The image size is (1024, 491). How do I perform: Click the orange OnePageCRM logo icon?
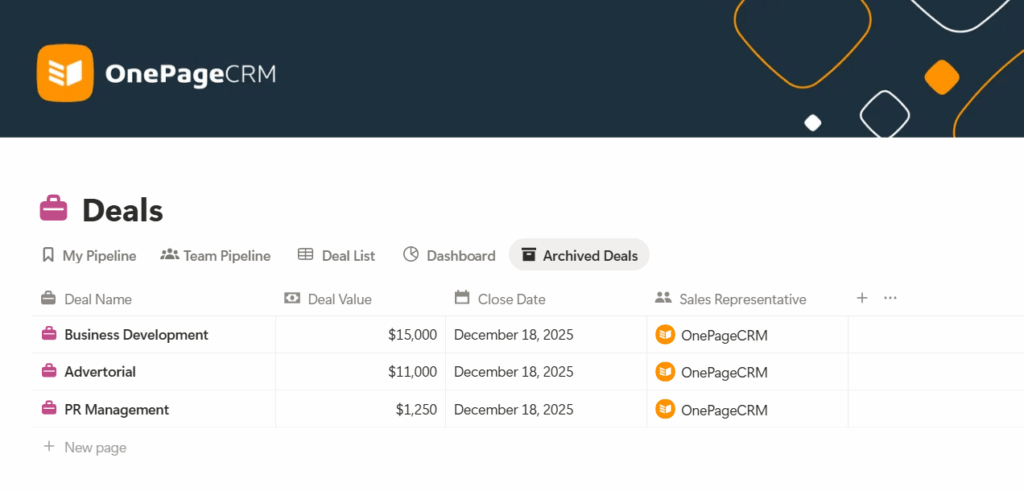click(65, 73)
